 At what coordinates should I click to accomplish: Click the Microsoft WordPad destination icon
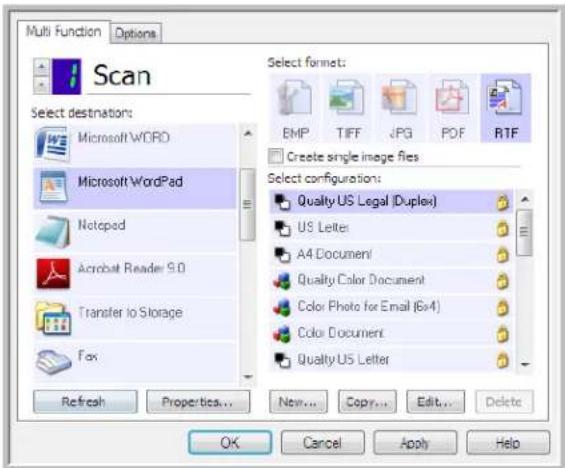53,187
